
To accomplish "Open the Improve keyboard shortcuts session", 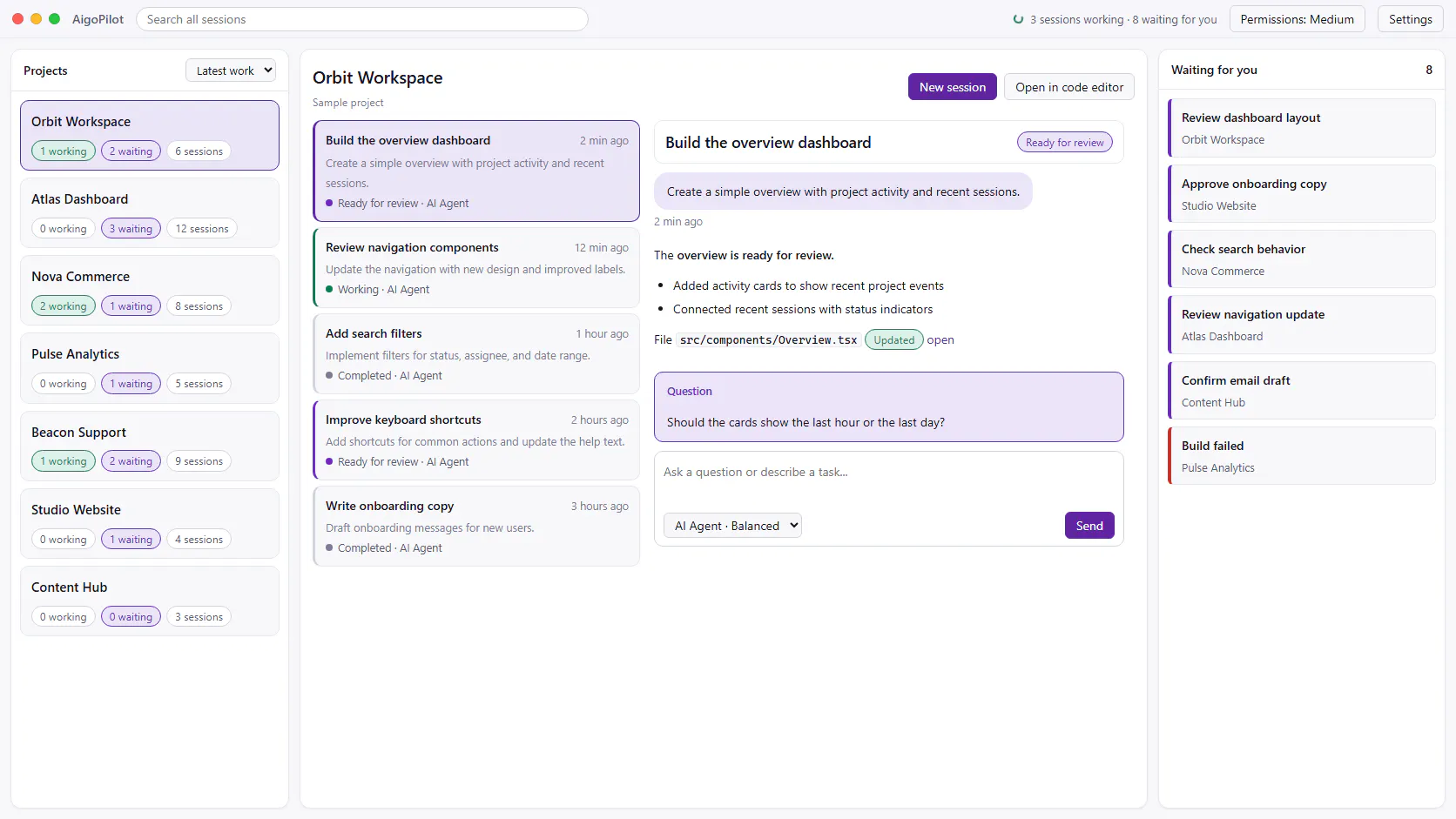I will point(476,440).
